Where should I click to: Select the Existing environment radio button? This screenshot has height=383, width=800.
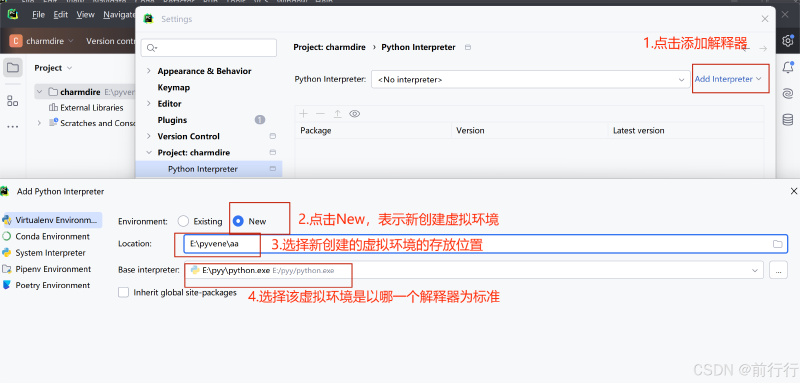pos(183,221)
